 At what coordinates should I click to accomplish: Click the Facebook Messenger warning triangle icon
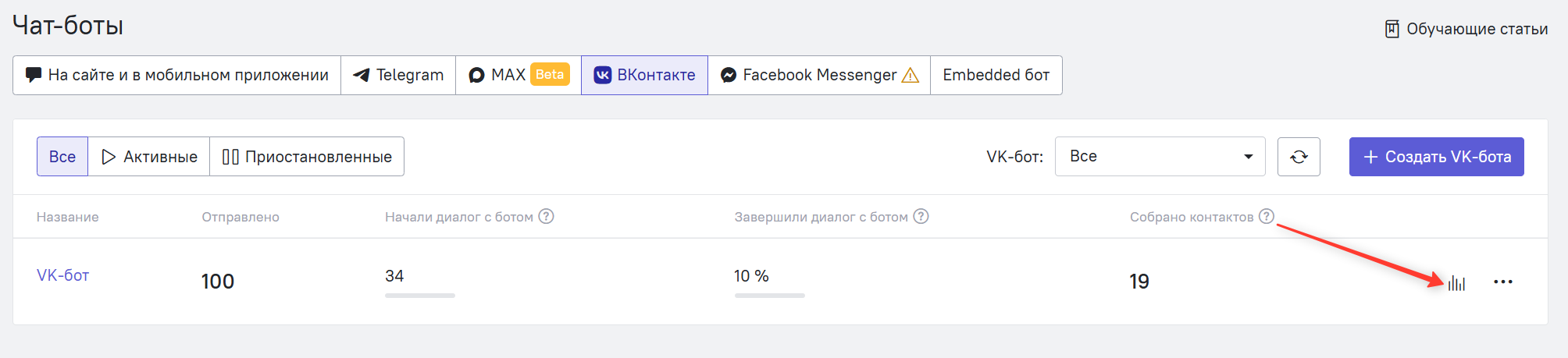[911, 76]
